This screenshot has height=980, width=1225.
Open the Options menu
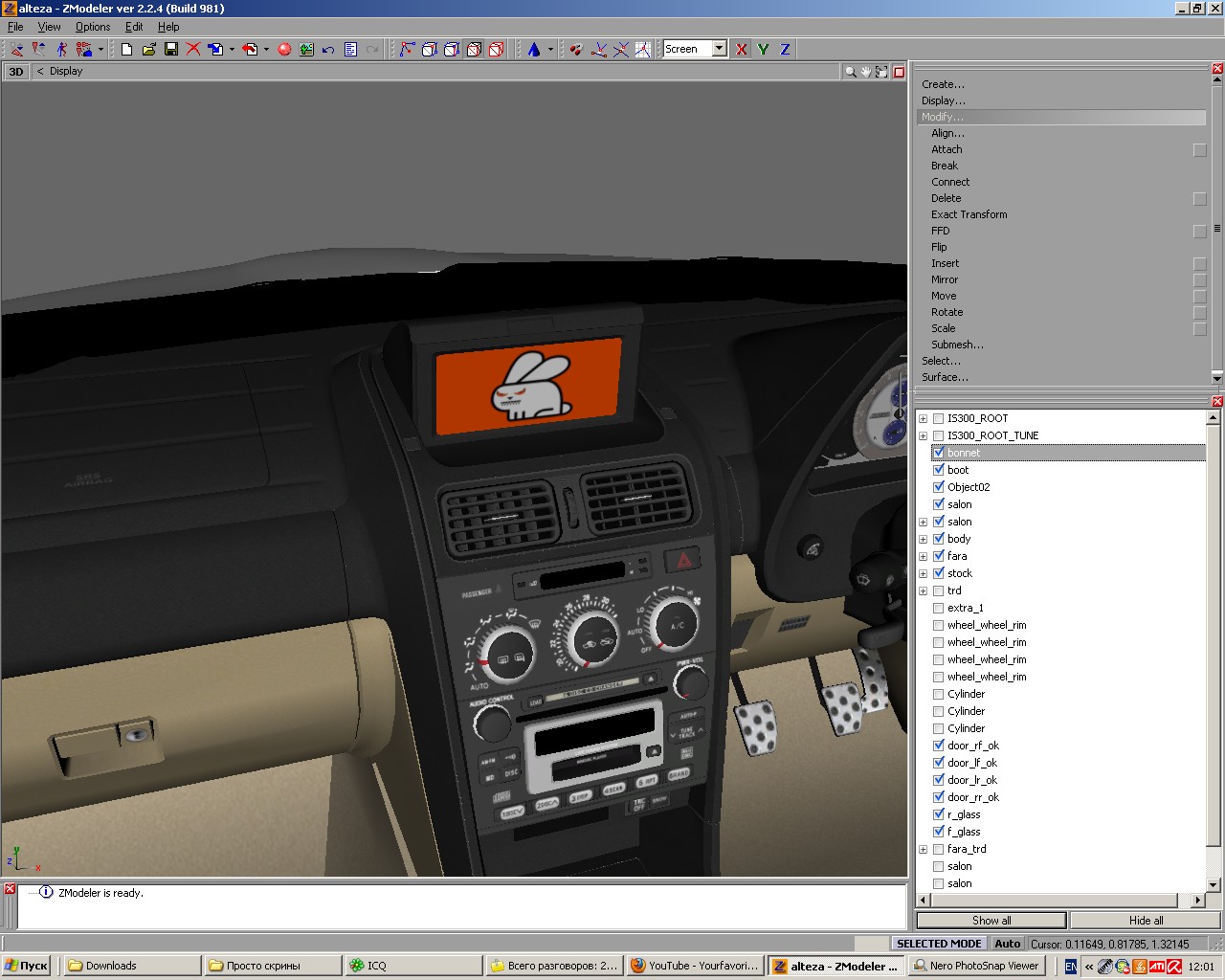[93, 27]
